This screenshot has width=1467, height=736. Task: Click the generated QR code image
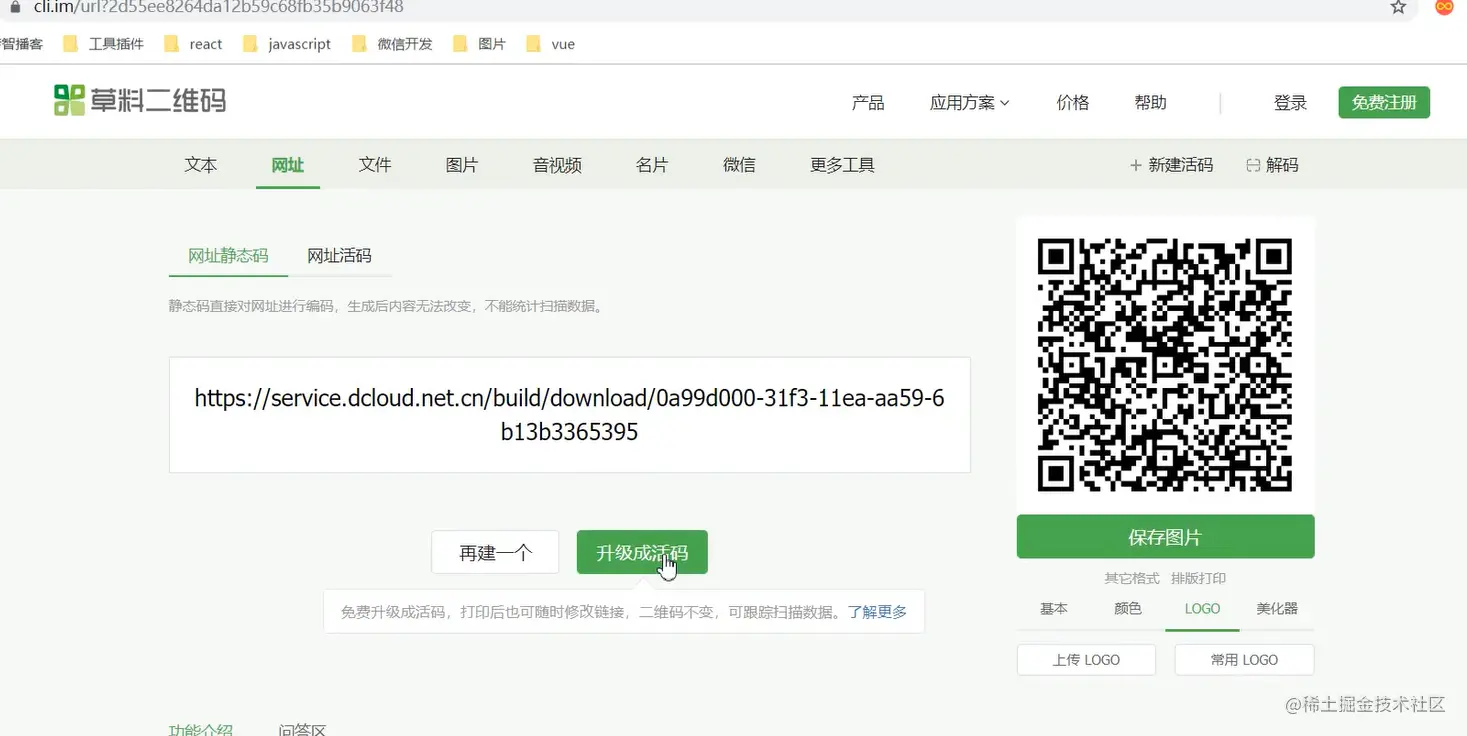[x=1165, y=365]
